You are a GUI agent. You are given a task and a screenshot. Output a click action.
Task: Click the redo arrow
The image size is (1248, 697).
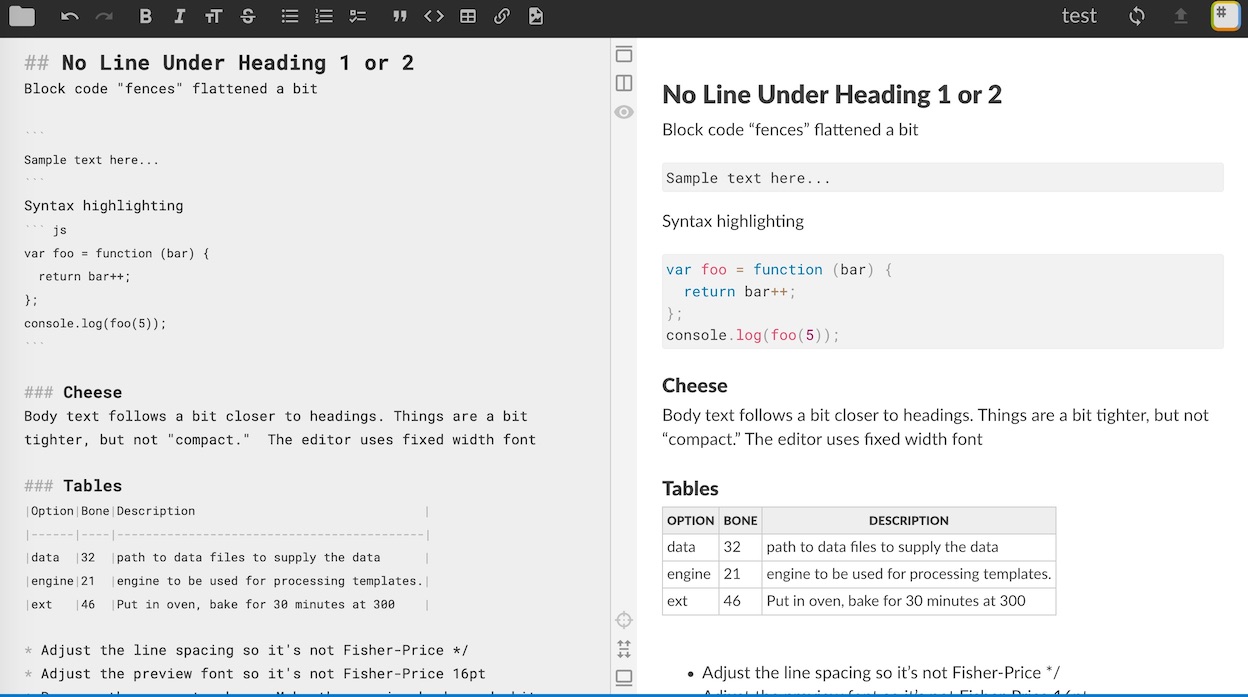[104, 16]
